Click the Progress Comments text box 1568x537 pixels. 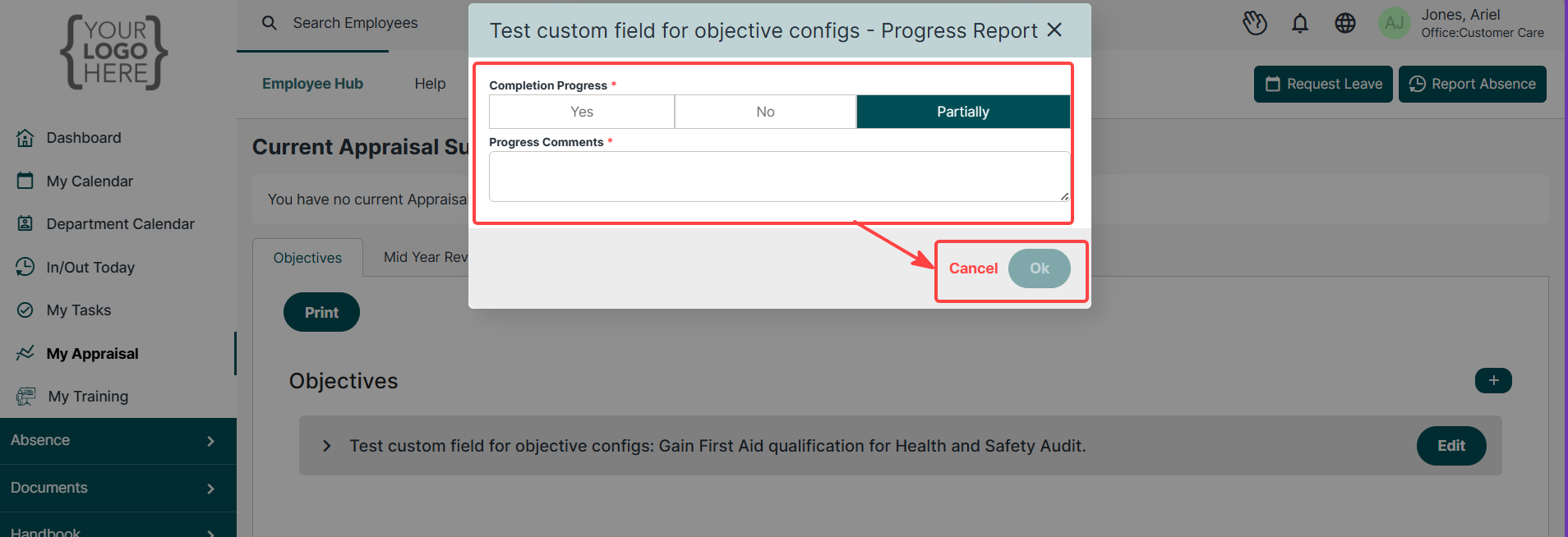(x=779, y=177)
